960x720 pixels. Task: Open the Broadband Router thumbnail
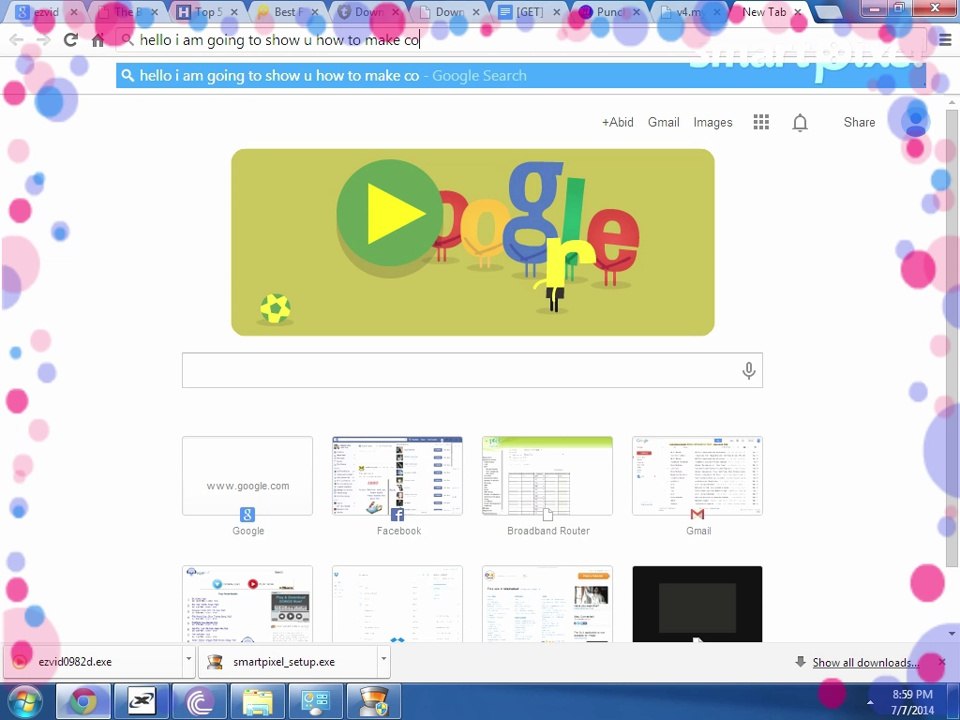point(547,476)
